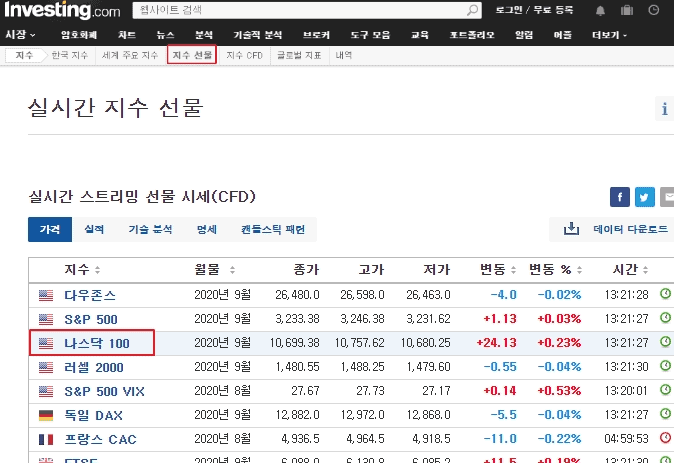Switch to the 명세 tab
Viewport: 674px width, 463px height.
pos(207,229)
